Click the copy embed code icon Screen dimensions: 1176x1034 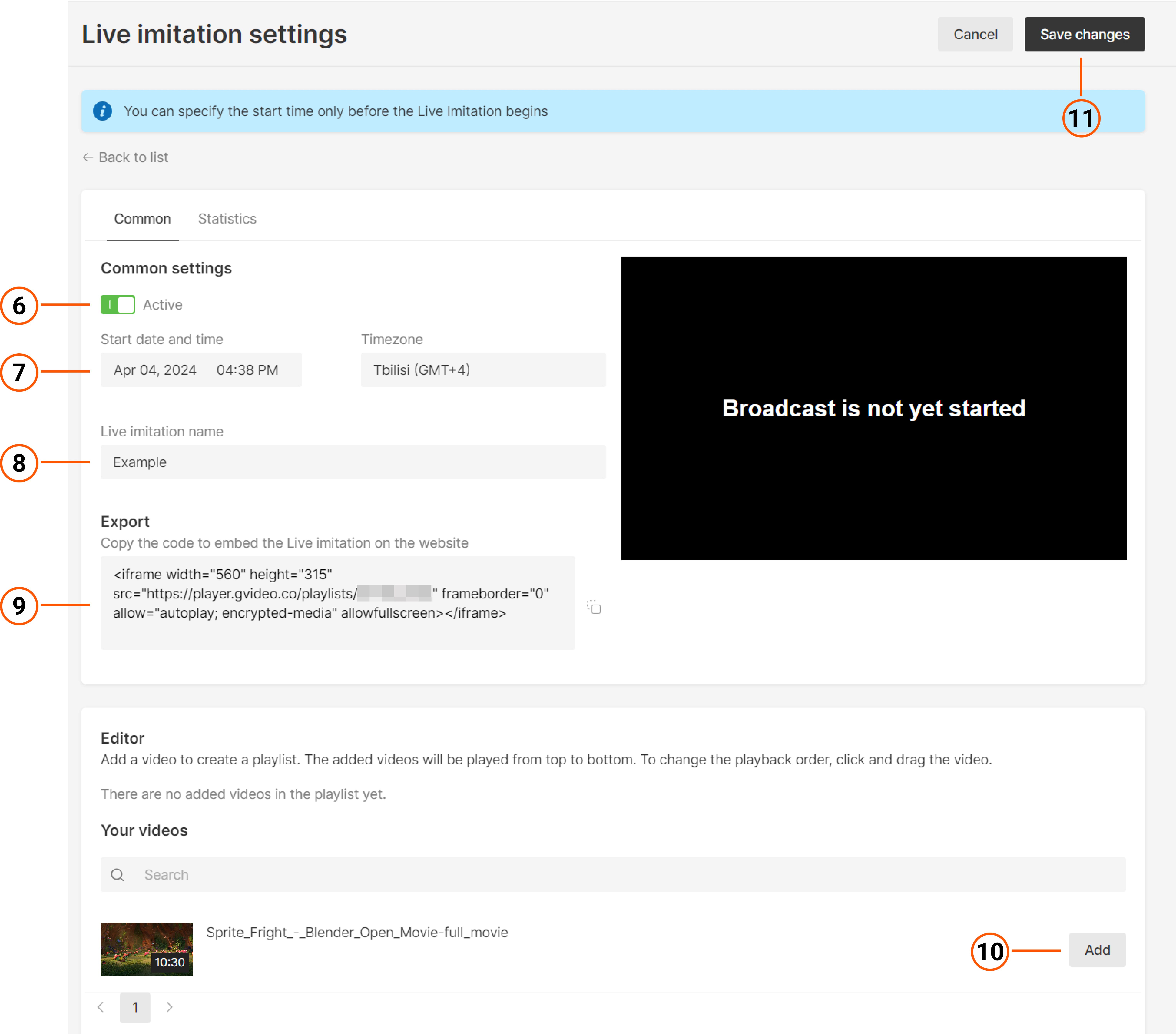click(594, 607)
